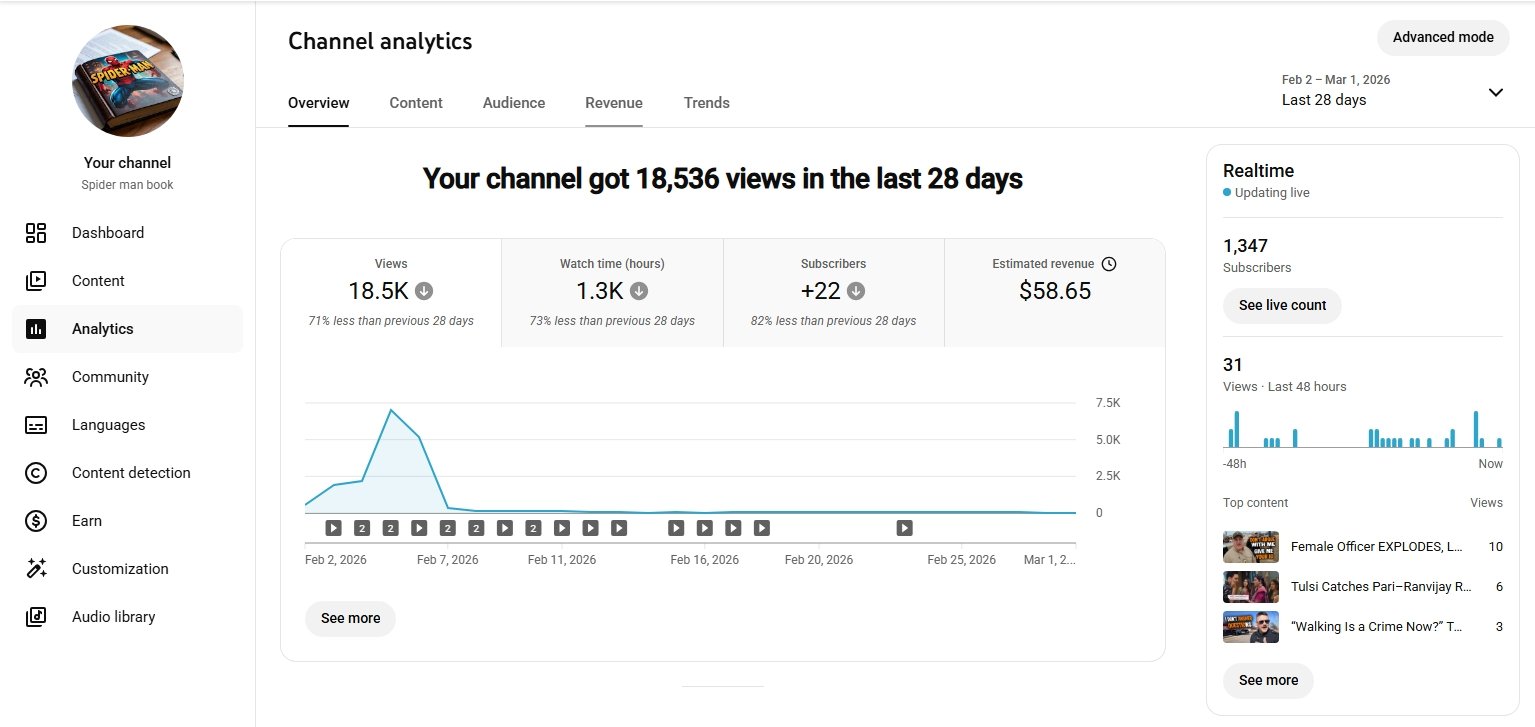
Task: Open the Female Officer EXPLODES video thumbnail
Action: click(1250, 547)
